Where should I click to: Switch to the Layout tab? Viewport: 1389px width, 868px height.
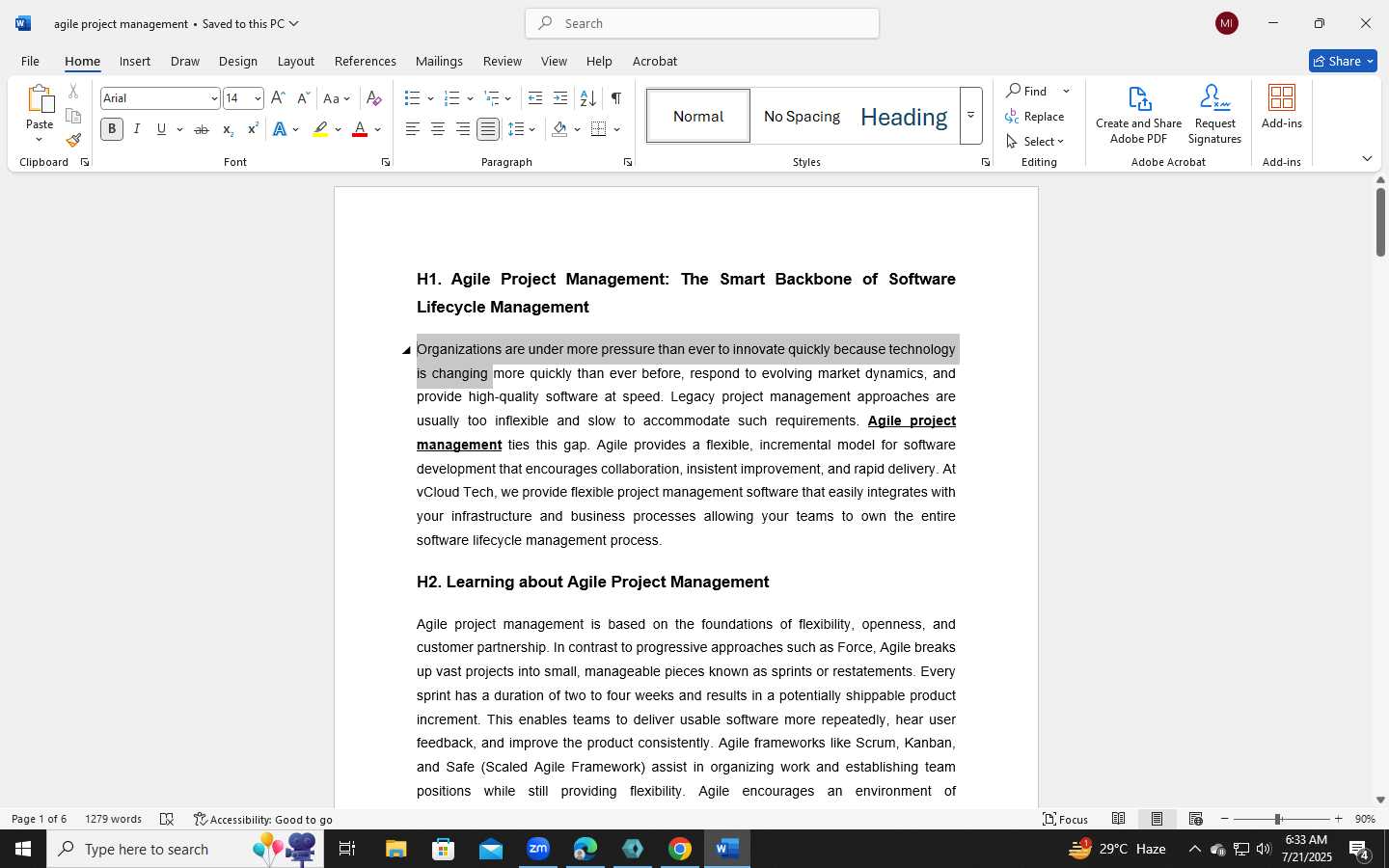(x=295, y=61)
